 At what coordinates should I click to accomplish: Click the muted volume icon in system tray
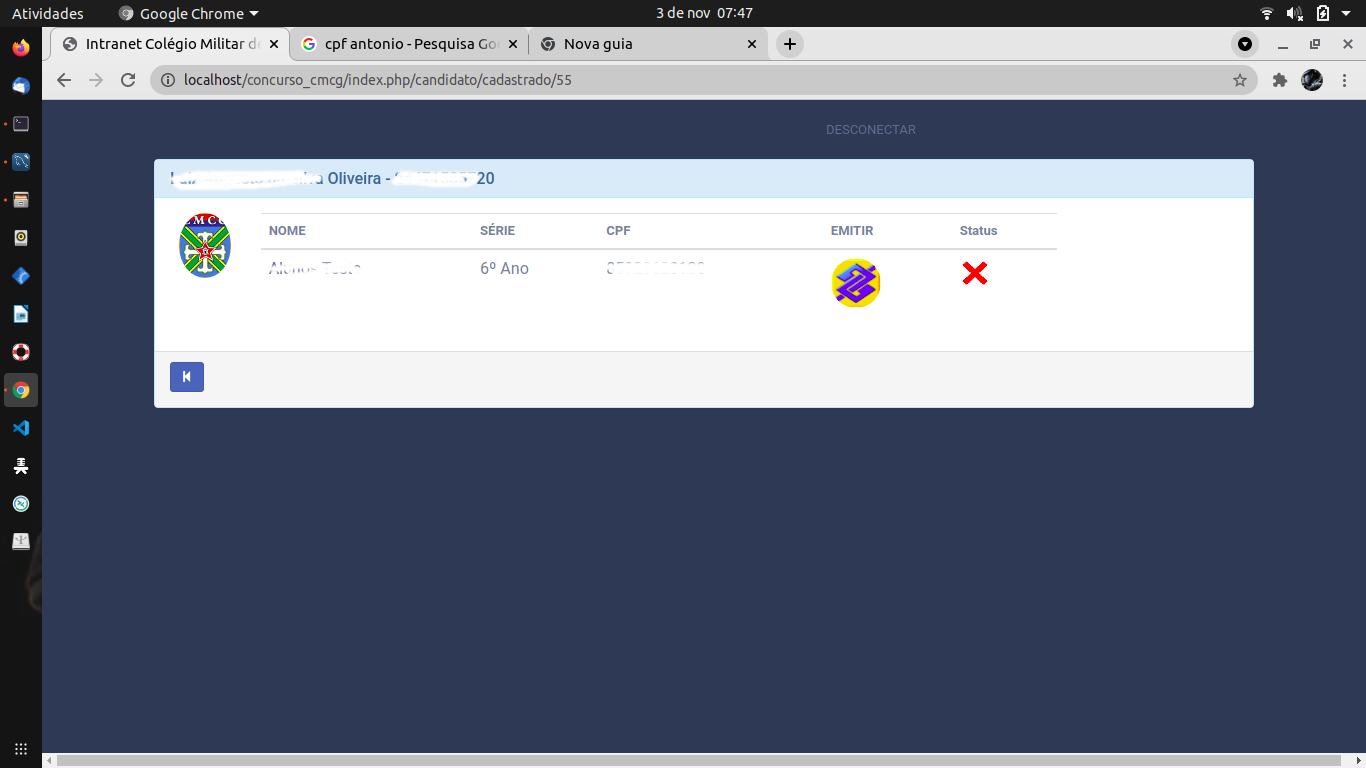coord(1295,14)
